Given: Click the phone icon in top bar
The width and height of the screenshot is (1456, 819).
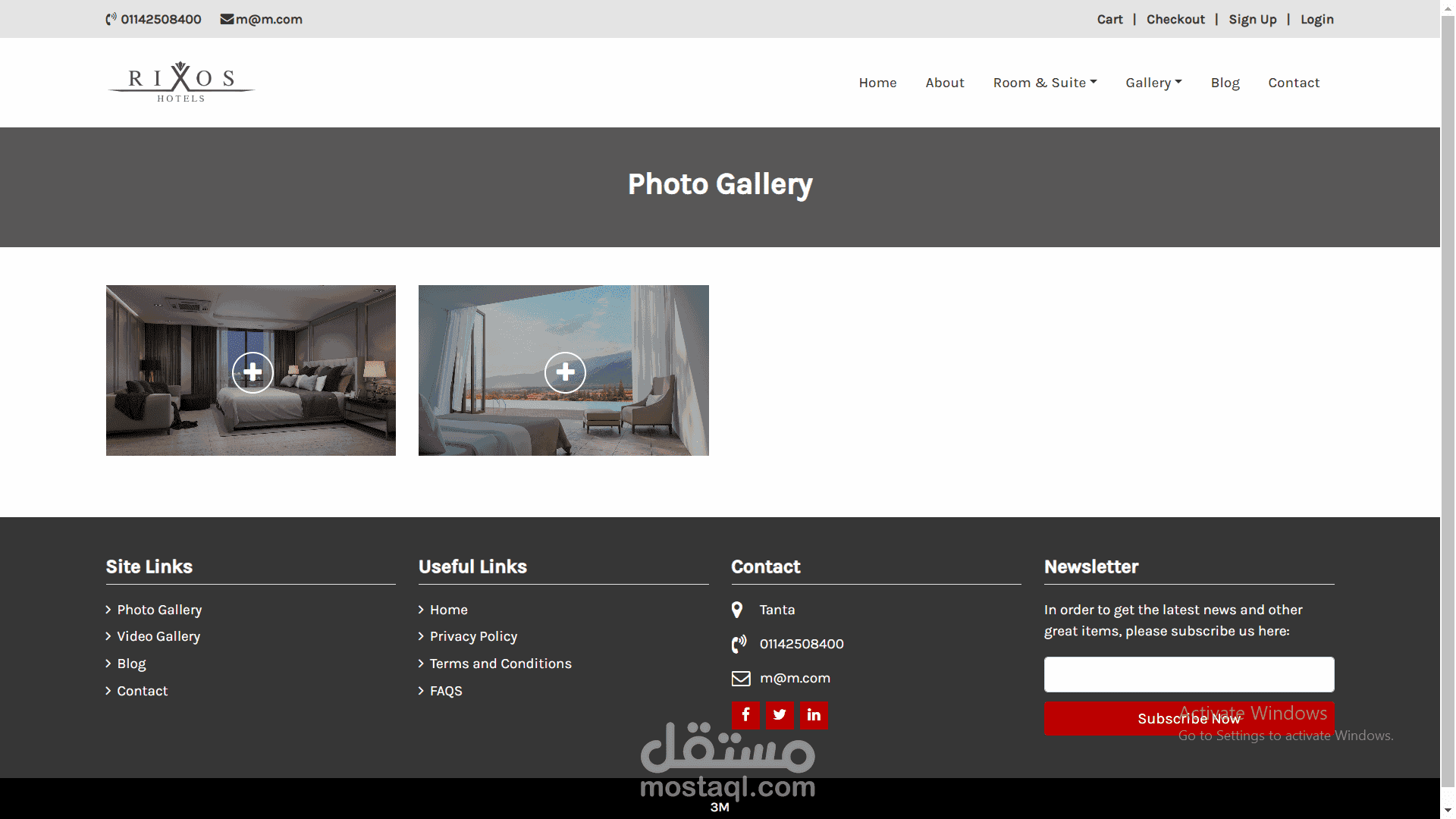Looking at the screenshot, I should [111, 19].
